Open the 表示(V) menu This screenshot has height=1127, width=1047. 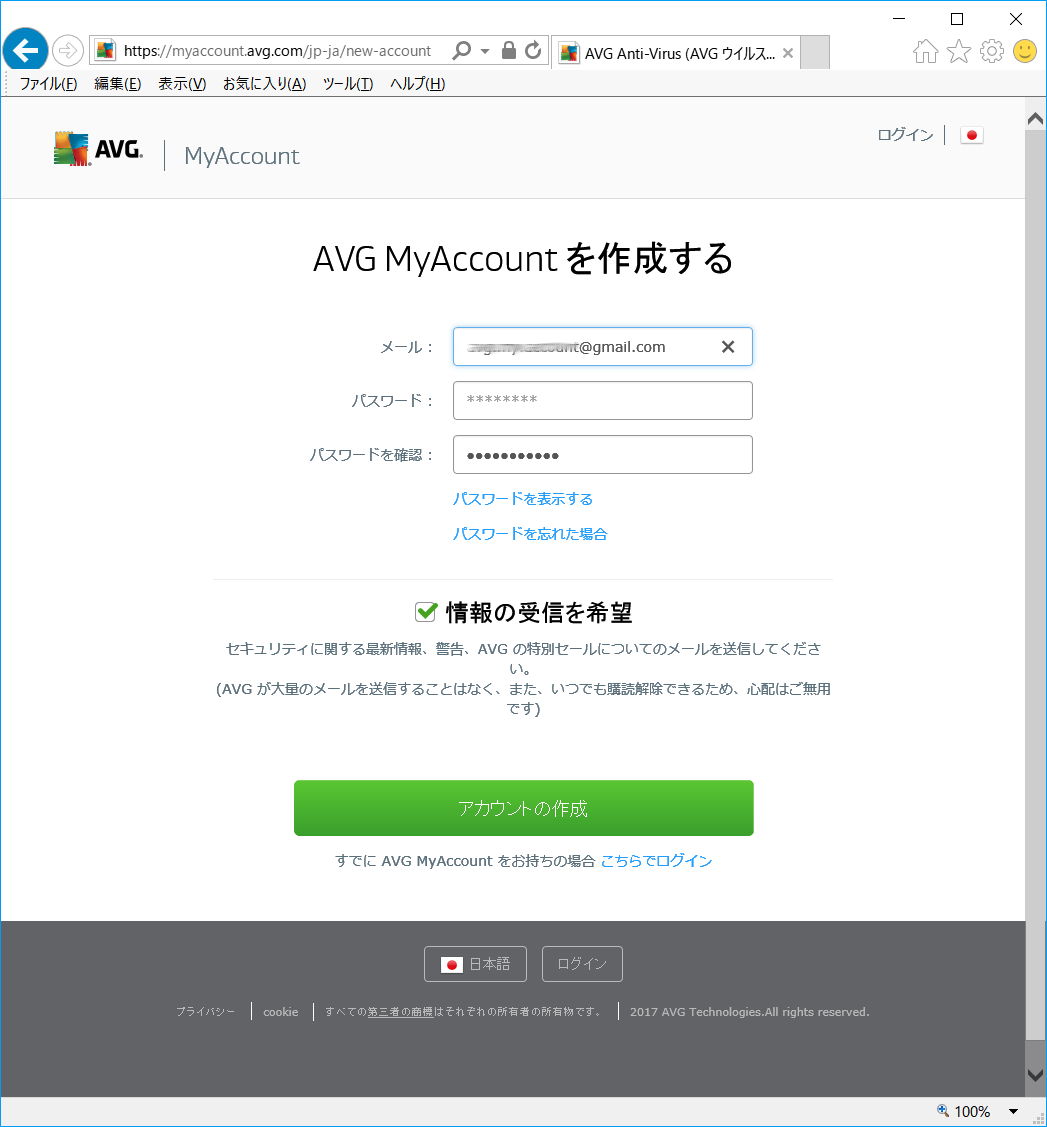tap(182, 84)
